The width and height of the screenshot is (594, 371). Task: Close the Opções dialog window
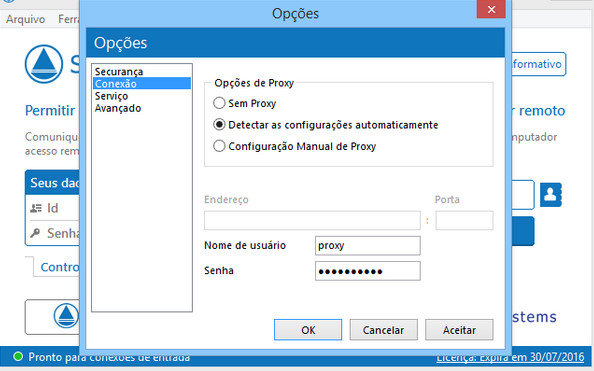pos(491,9)
